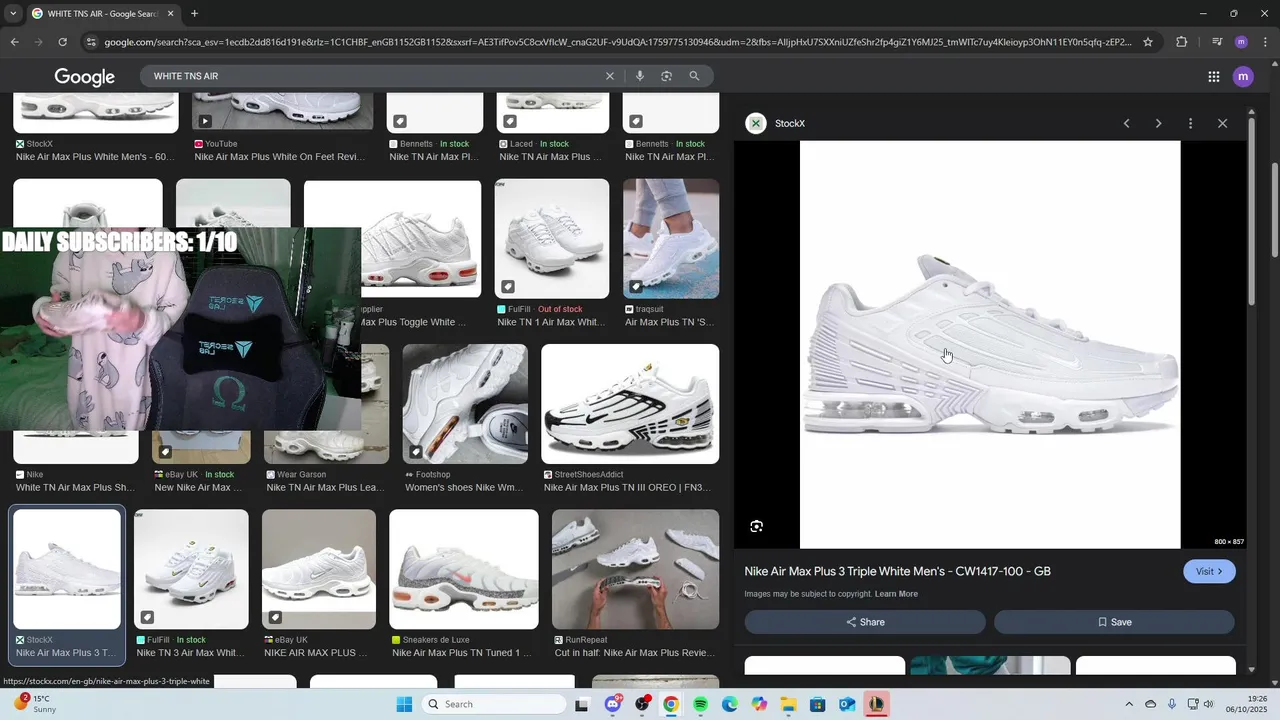Open the Footshop women's shoes thumbnail
Viewport: 1280px width, 720px height.
point(465,404)
